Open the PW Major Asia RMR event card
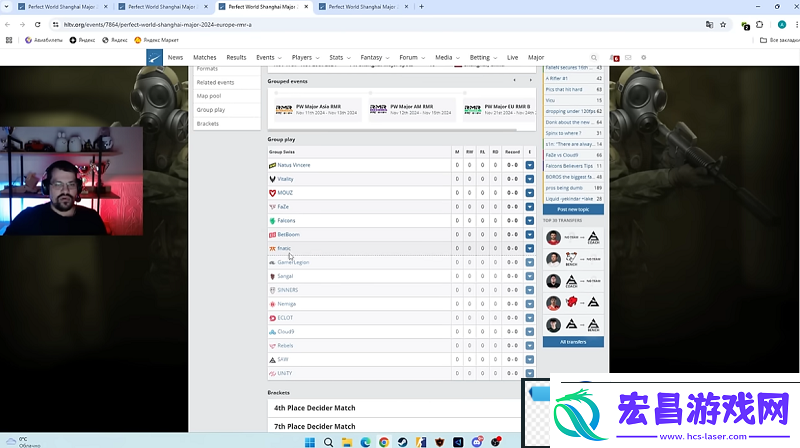This screenshot has height=448, width=800. [317, 109]
